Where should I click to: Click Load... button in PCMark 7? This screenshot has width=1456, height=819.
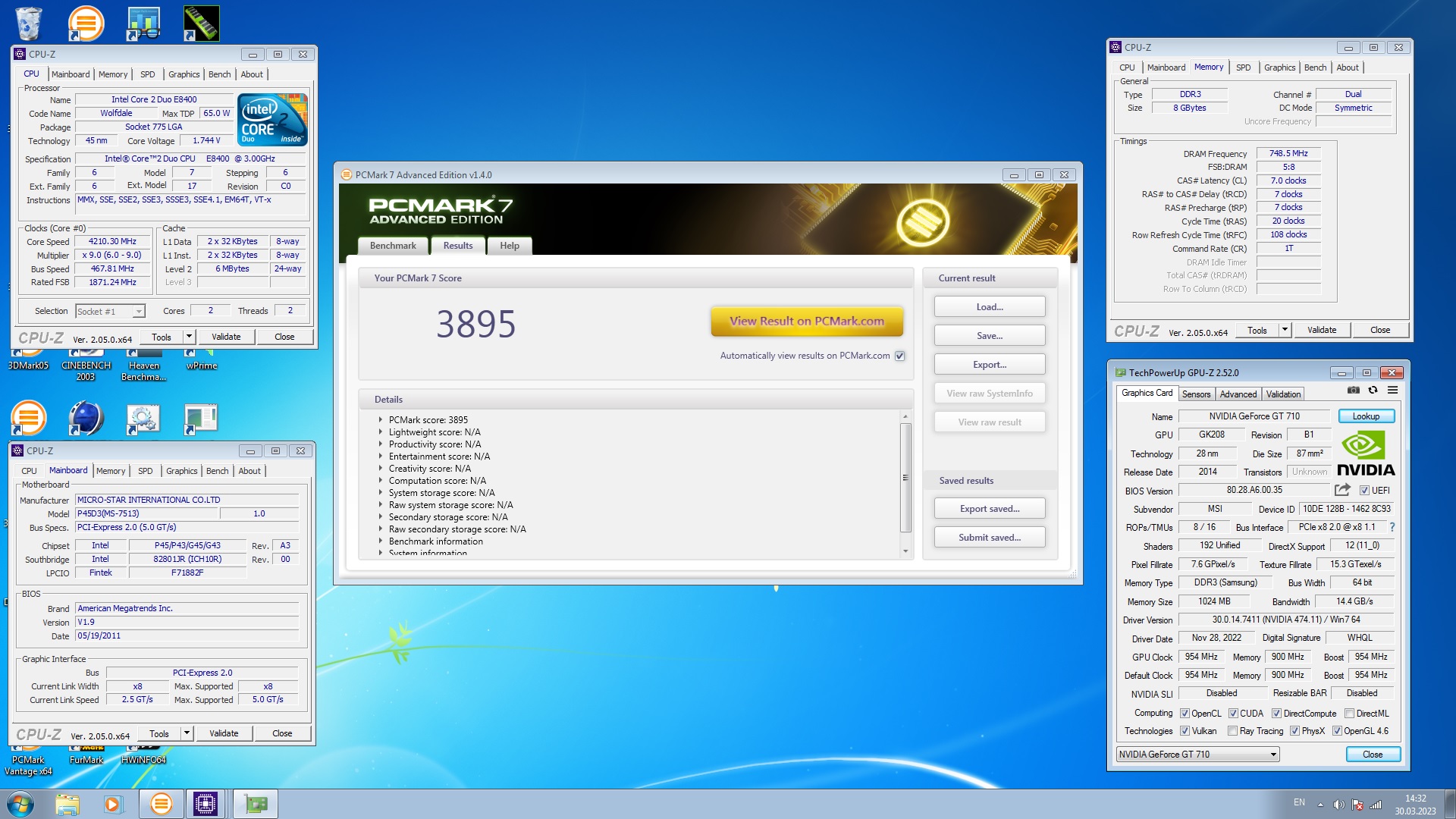point(990,307)
